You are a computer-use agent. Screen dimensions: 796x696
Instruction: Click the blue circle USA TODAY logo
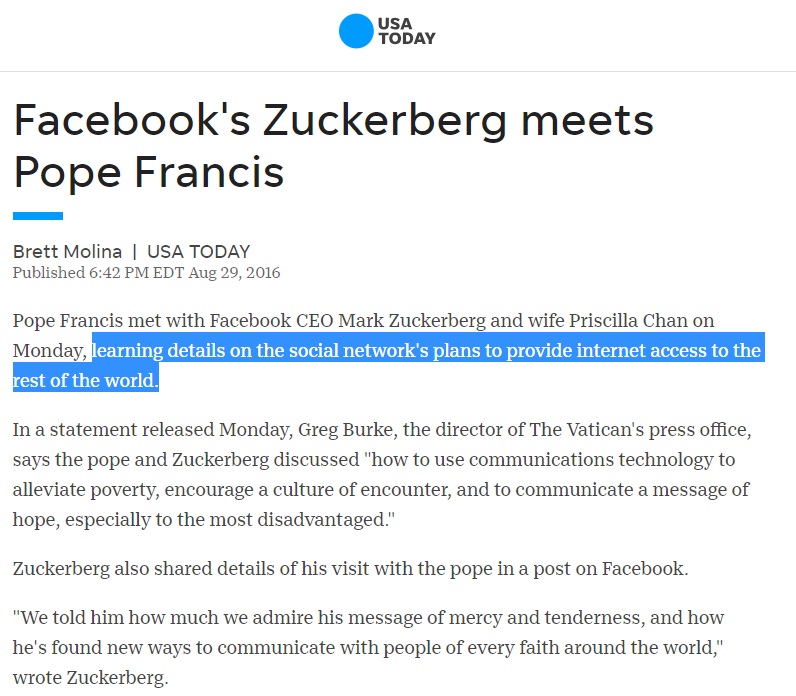click(x=356, y=31)
